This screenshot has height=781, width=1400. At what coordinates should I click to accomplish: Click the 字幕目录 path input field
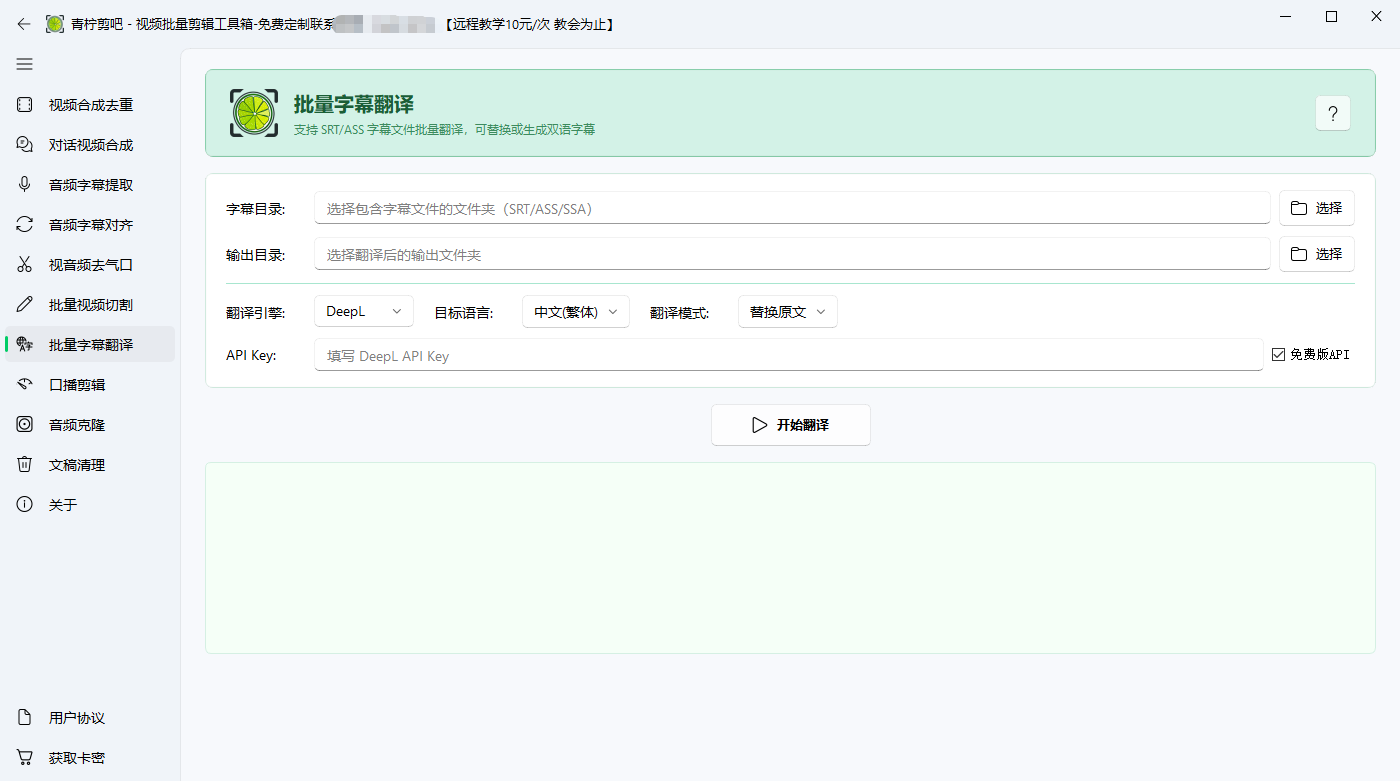click(792, 208)
